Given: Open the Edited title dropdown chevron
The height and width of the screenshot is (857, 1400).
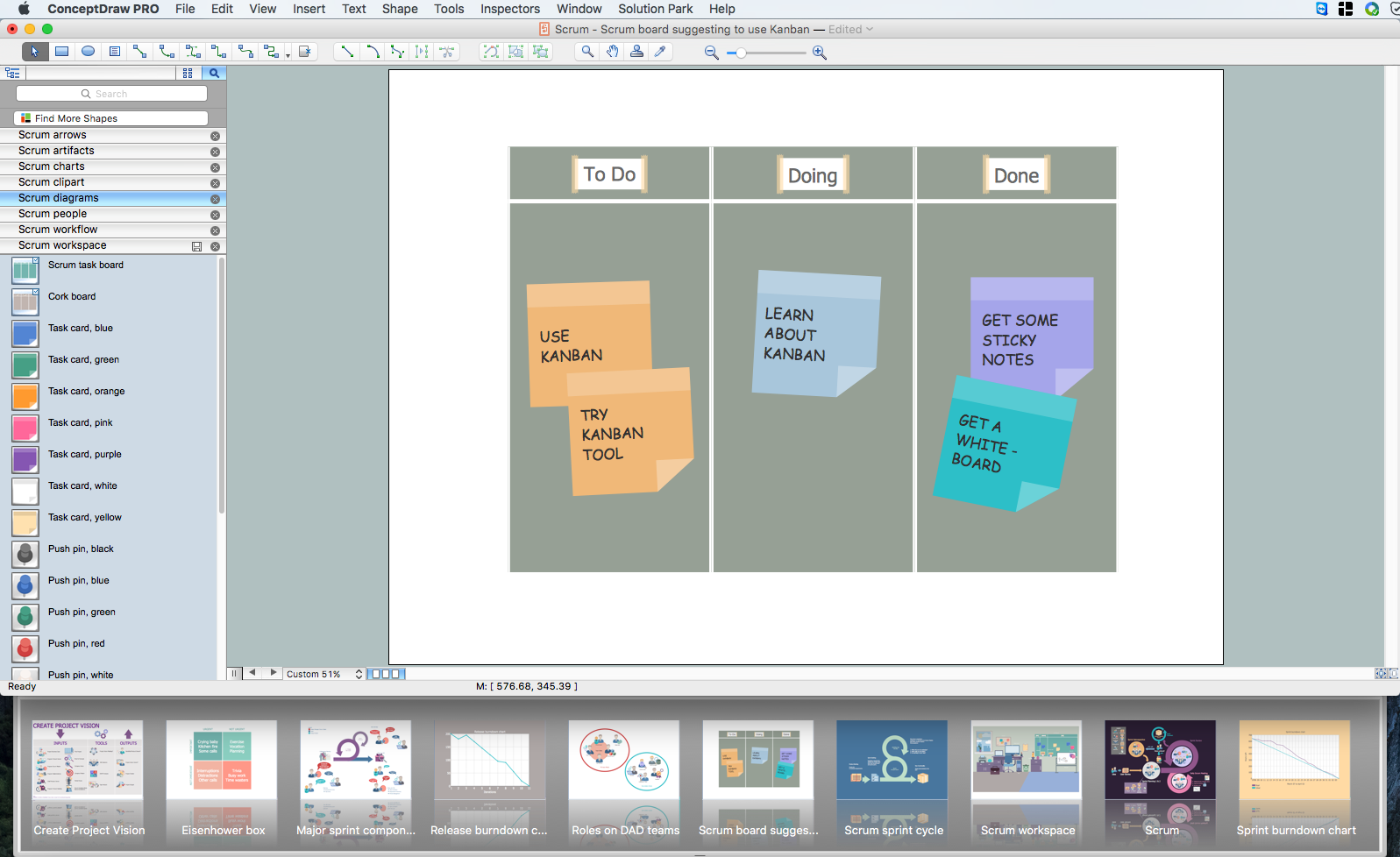Looking at the screenshot, I should pyautogui.click(x=870, y=29).
